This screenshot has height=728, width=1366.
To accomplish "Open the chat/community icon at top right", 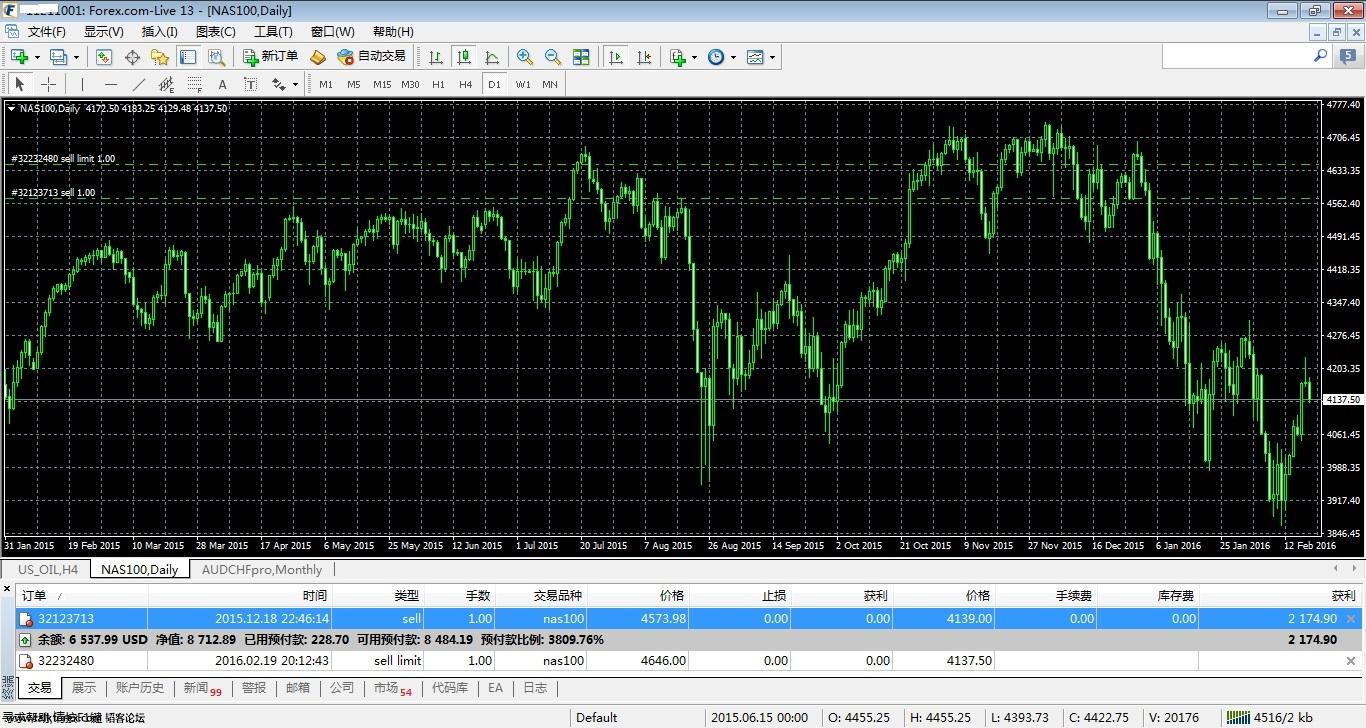I will 1349,57.
